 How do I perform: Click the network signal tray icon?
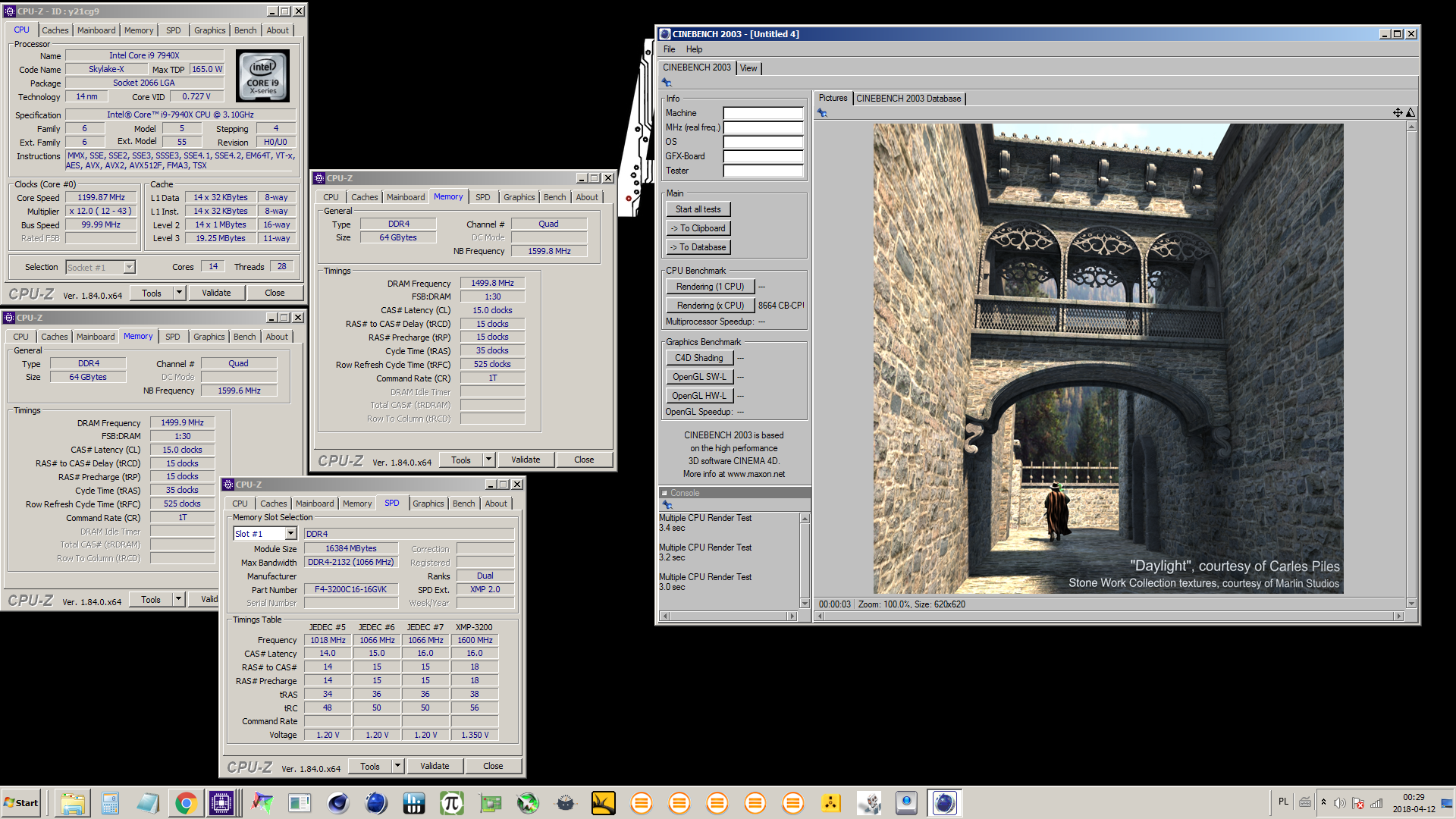pyautogui.click(x=1376, y=803)
